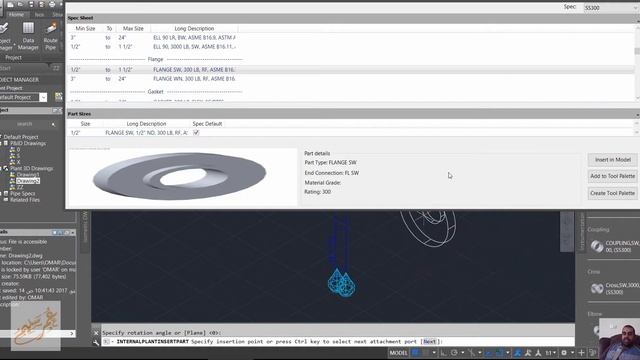Click the grid display status bar icon
The image size is (640, 360).
click(x=416, y=353)
